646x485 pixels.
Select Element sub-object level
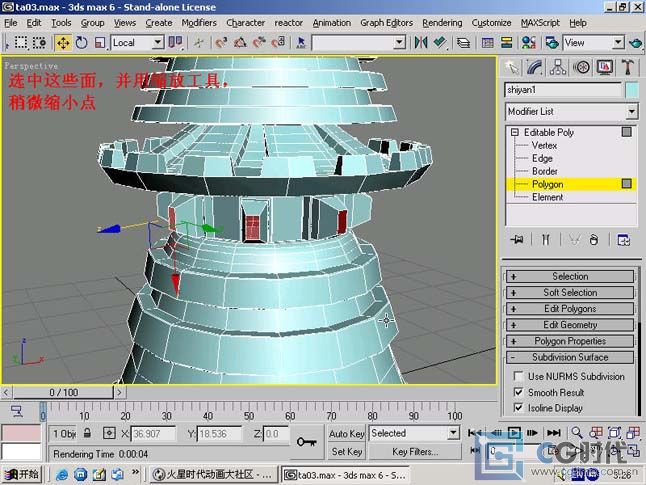547,197
